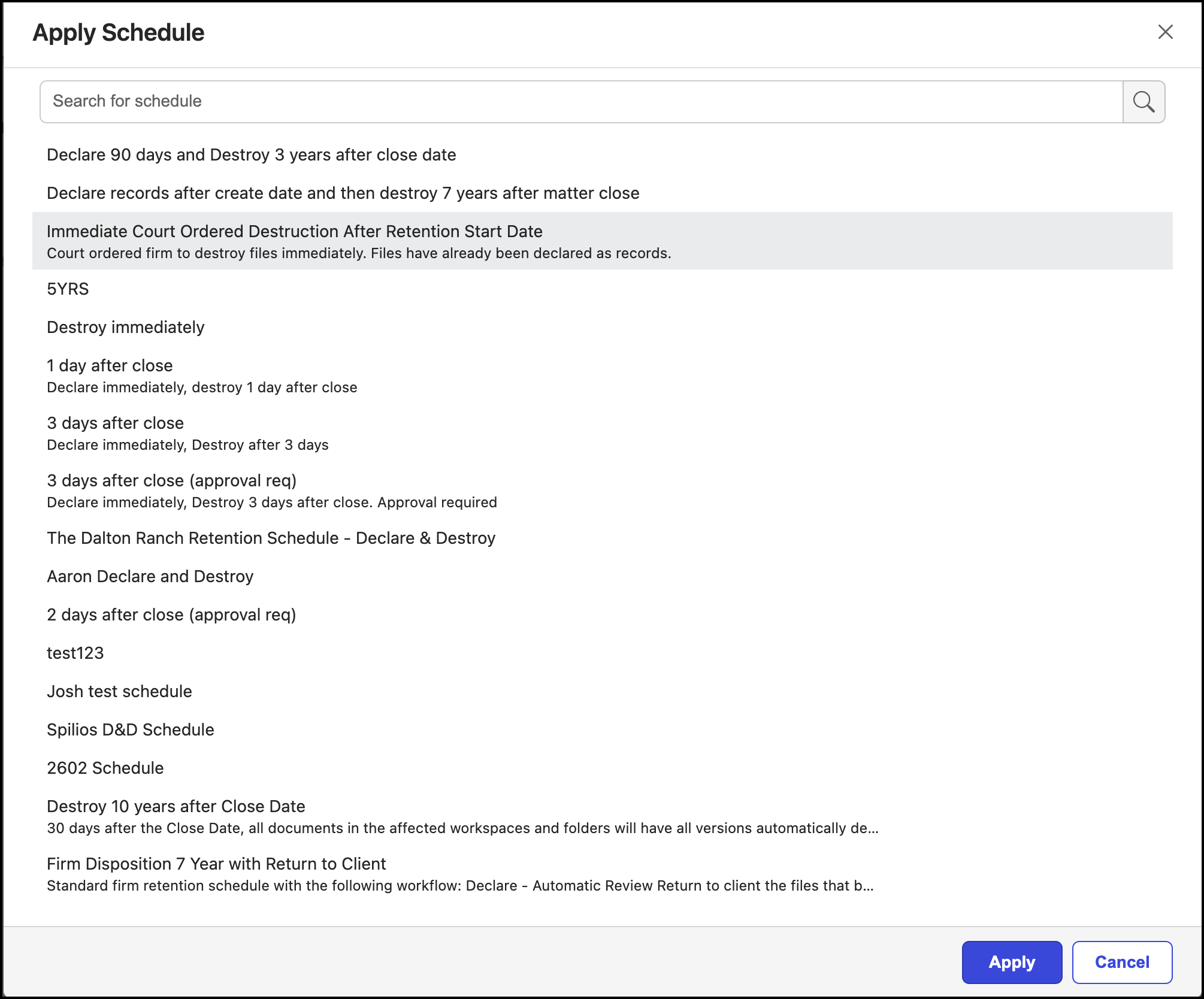
Task: Select 2 days after close (approval req)
Action: (x=171, y=615)
